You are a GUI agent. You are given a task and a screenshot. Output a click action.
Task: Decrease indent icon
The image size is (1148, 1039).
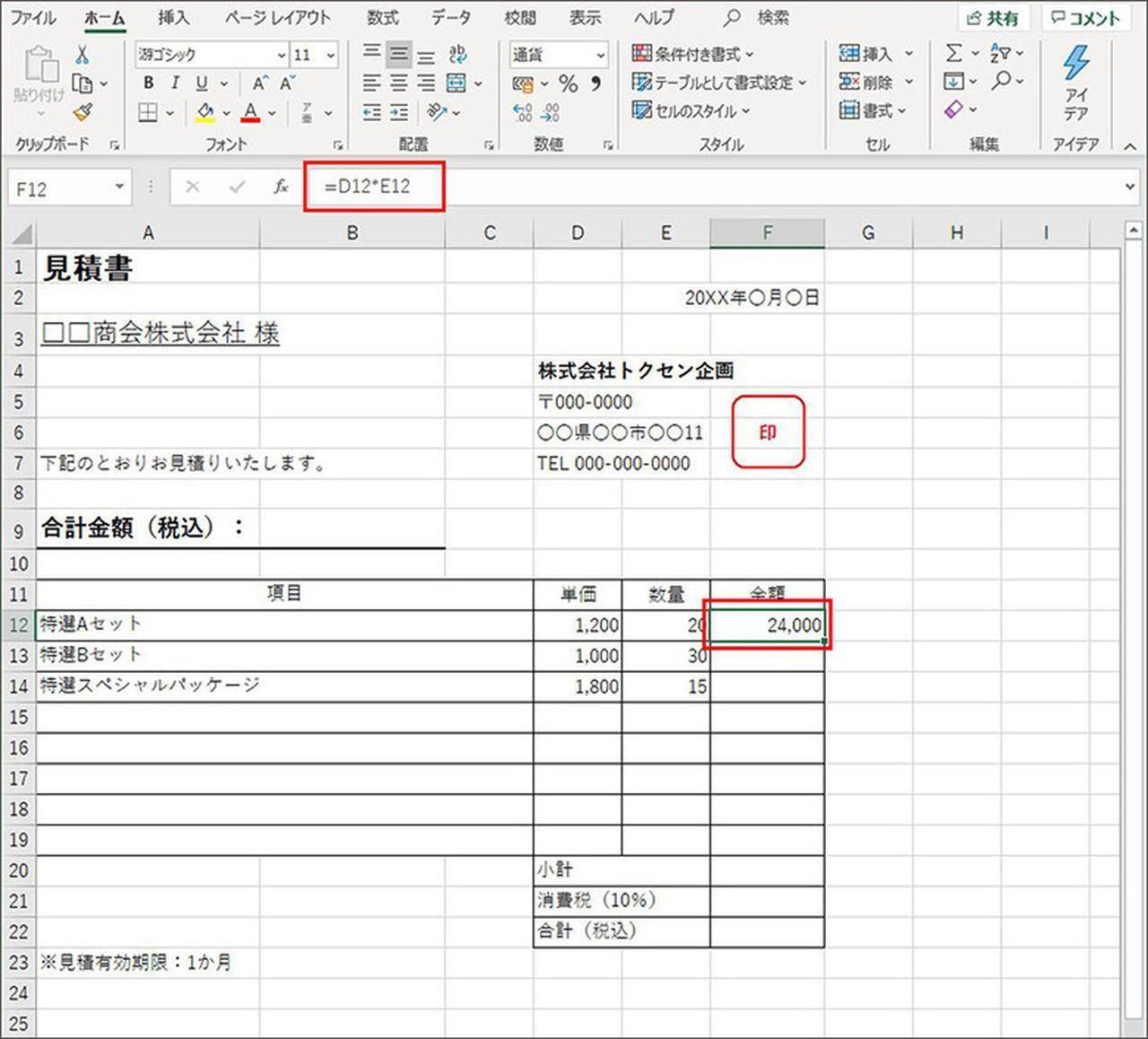371,112
